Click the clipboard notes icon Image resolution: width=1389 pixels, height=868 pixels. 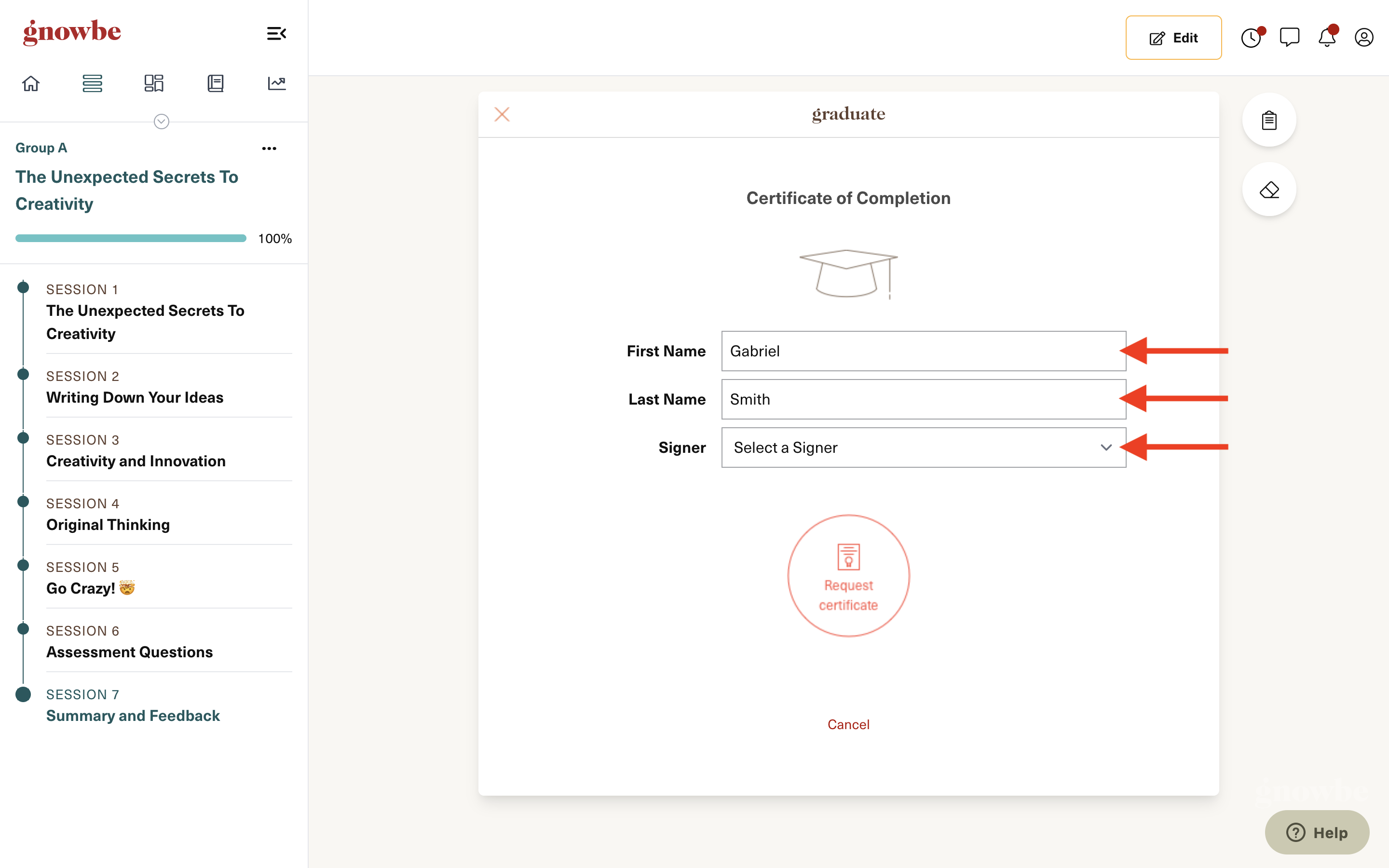(x=1269, y=120)
